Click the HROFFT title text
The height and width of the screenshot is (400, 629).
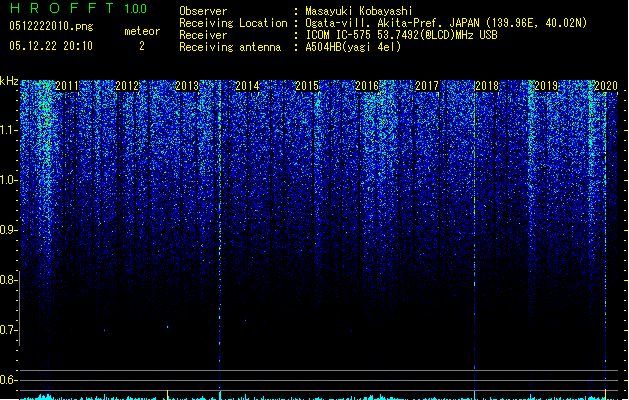click(x=62, y=8)
